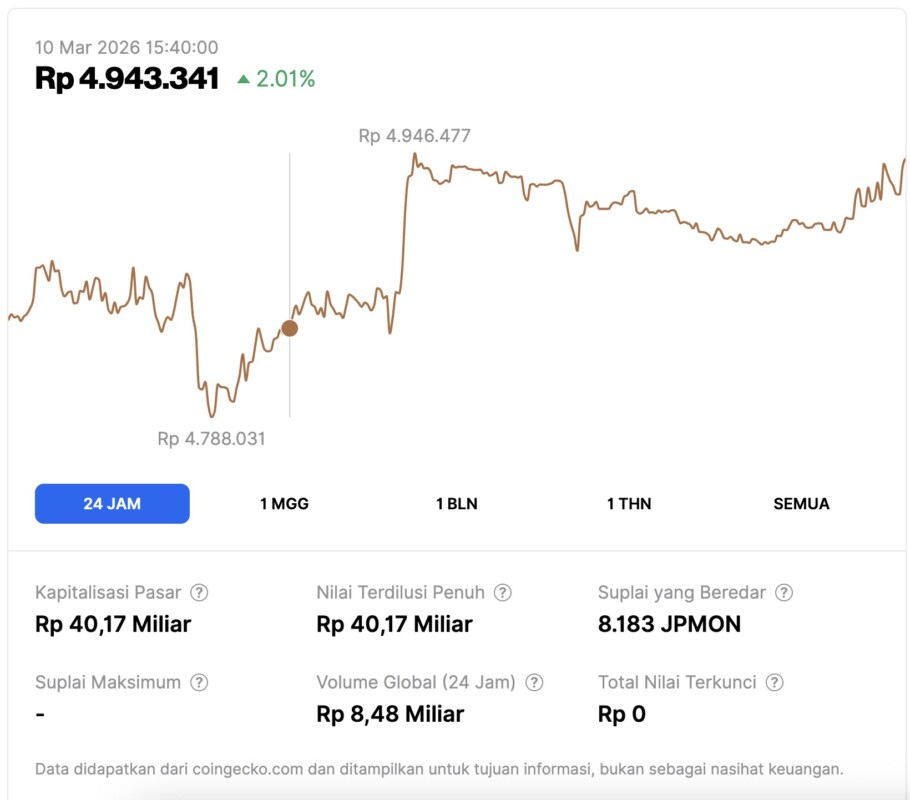Image resolution: width=910 pixels, height=800 pixels.
Task: Show SEMUA historical price data
Action: (800, 503)
